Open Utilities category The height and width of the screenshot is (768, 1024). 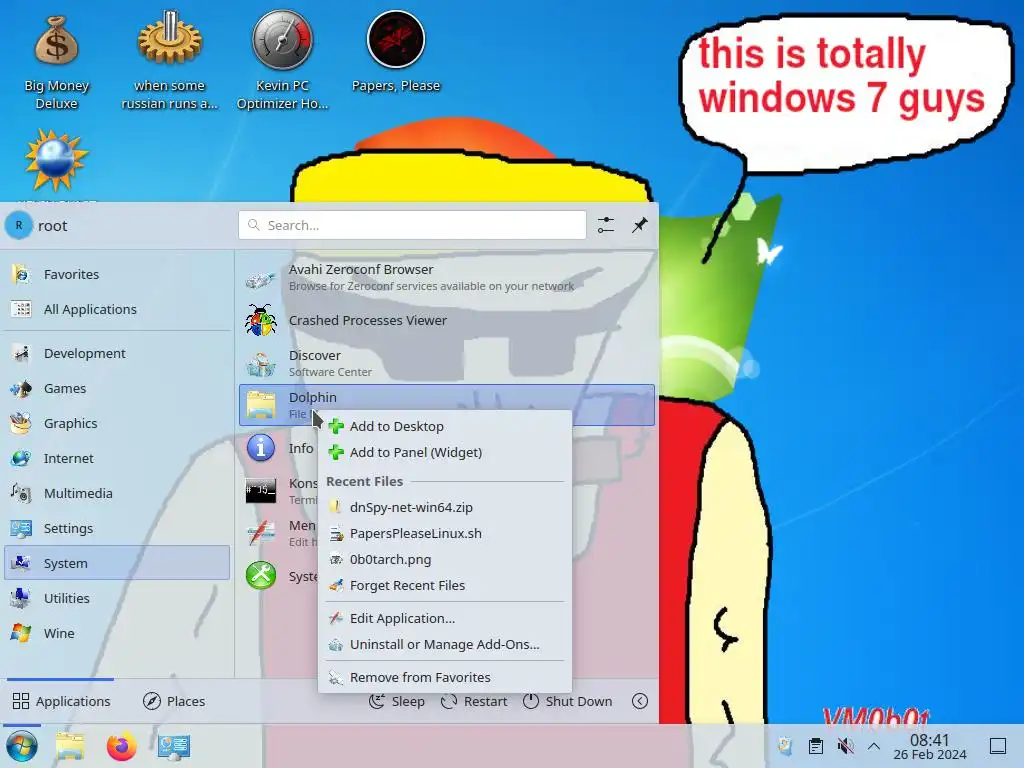[117, 598]
